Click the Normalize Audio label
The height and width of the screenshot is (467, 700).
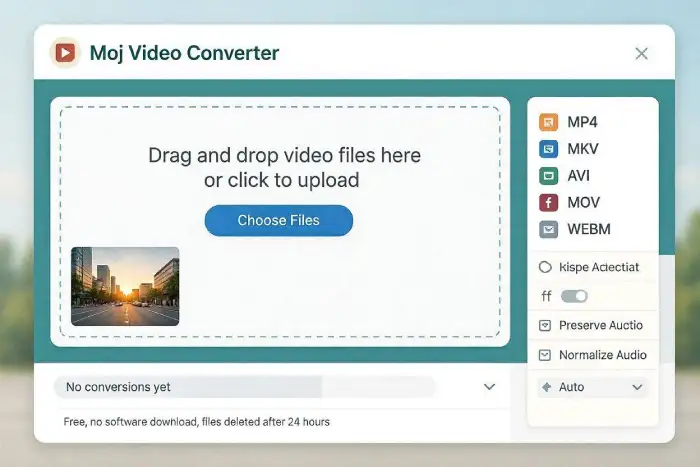[603, 355]
